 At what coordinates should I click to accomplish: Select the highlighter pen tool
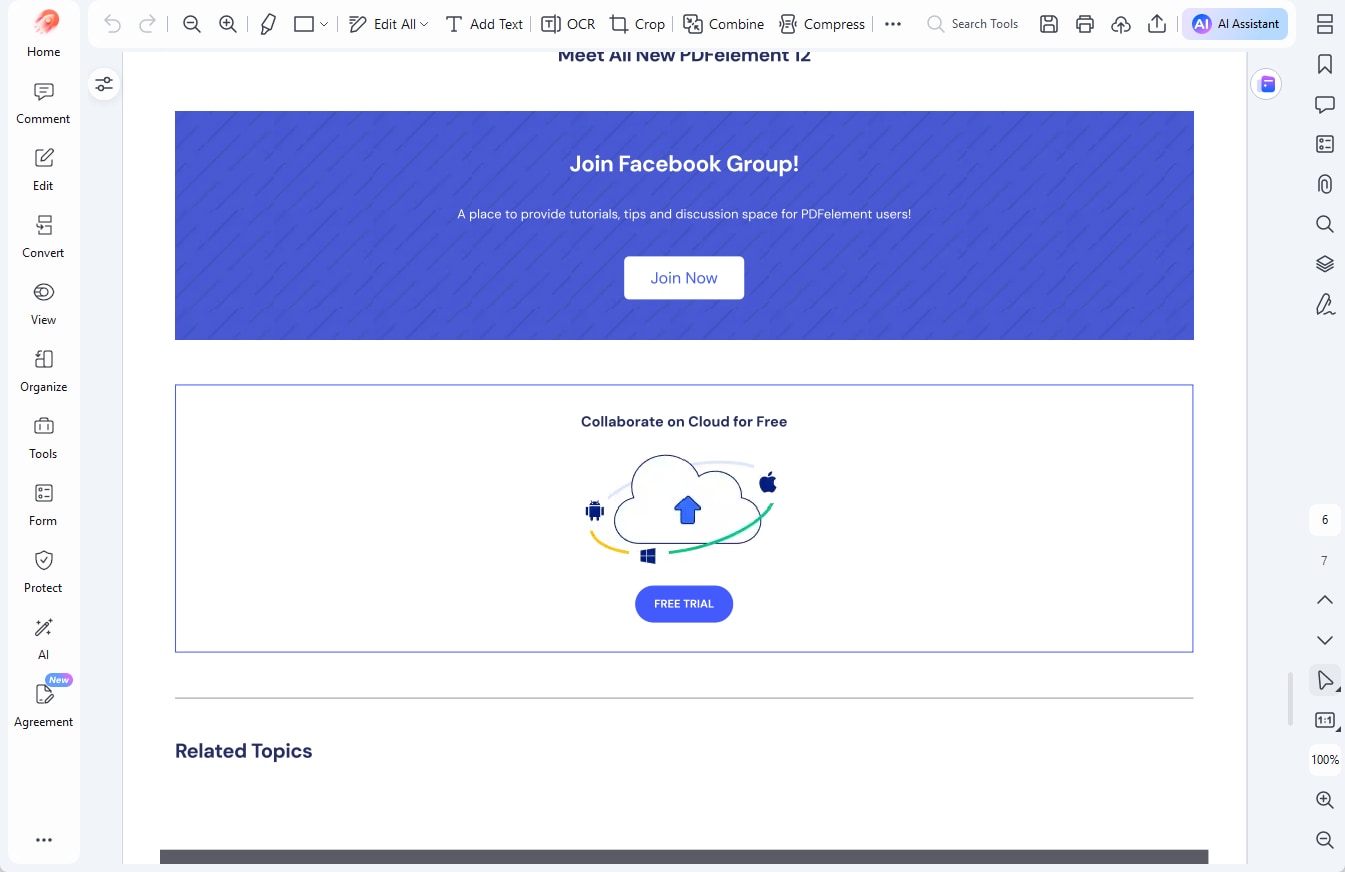[268, 24]
